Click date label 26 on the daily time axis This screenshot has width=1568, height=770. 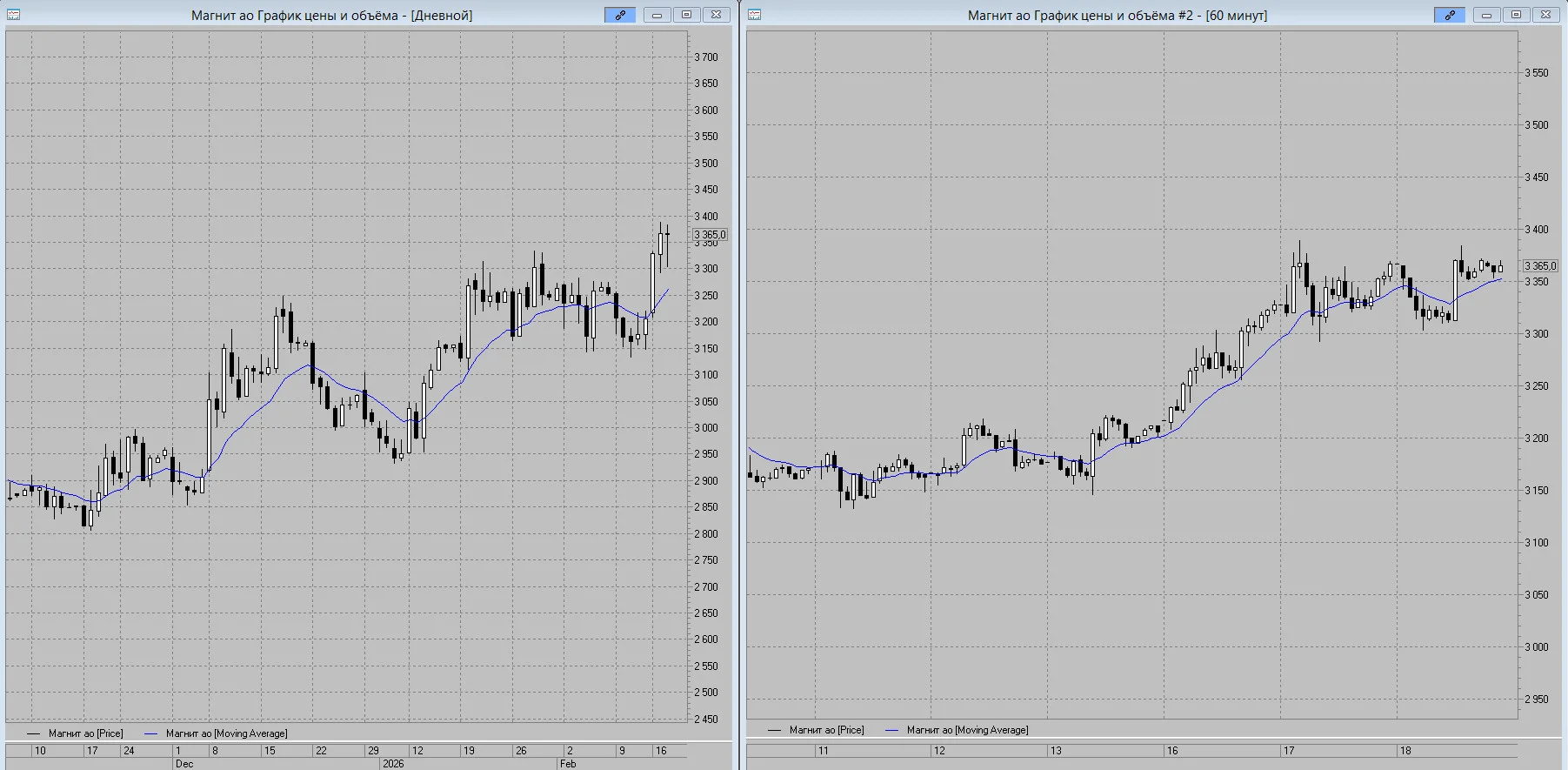coord(521,751)
